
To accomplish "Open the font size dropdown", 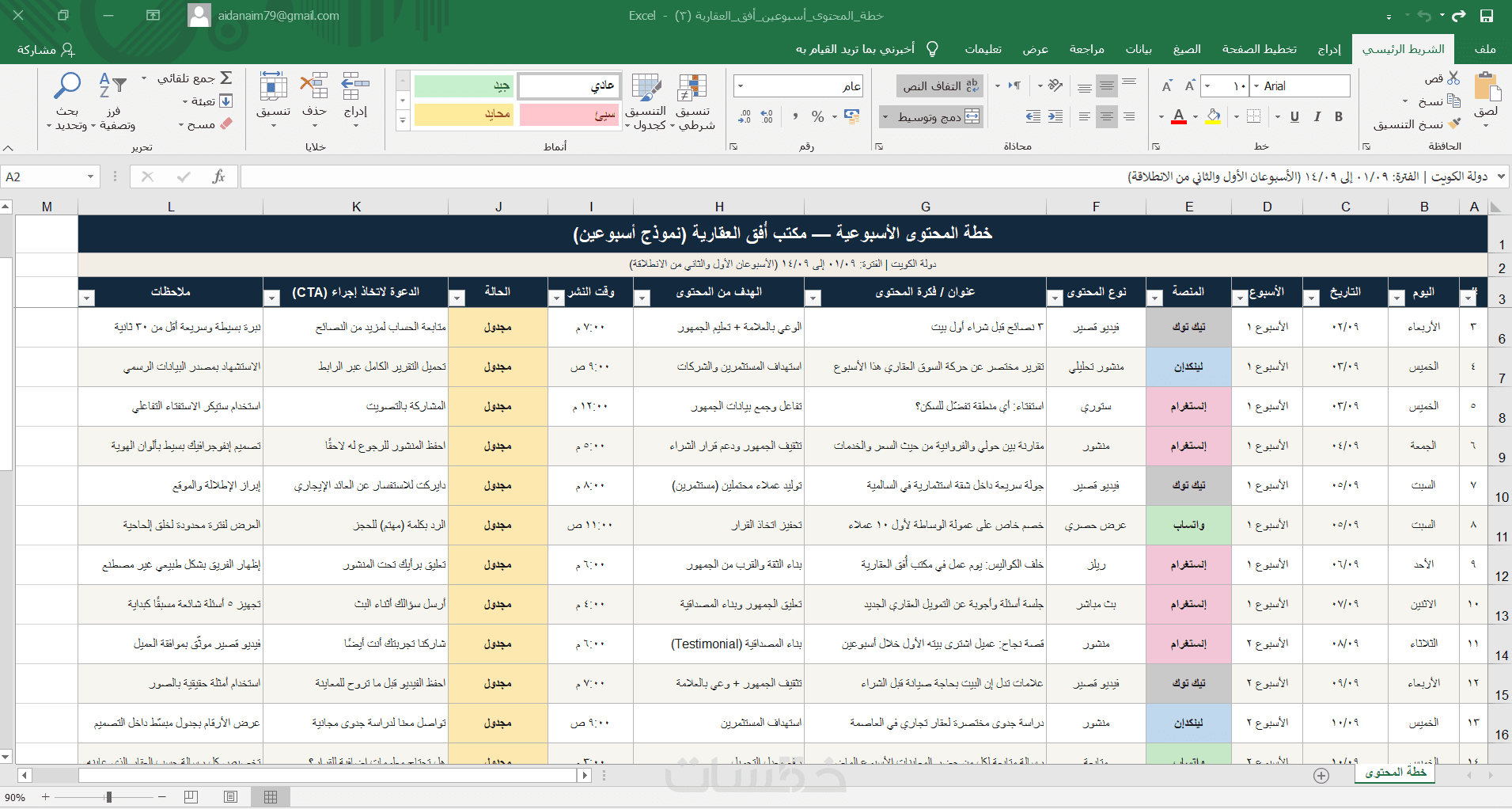I will tap(1207, 85).
